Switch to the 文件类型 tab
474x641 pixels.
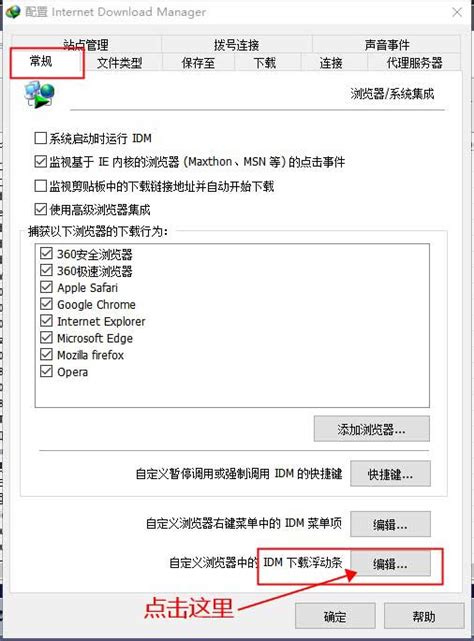tap(120, 63)
